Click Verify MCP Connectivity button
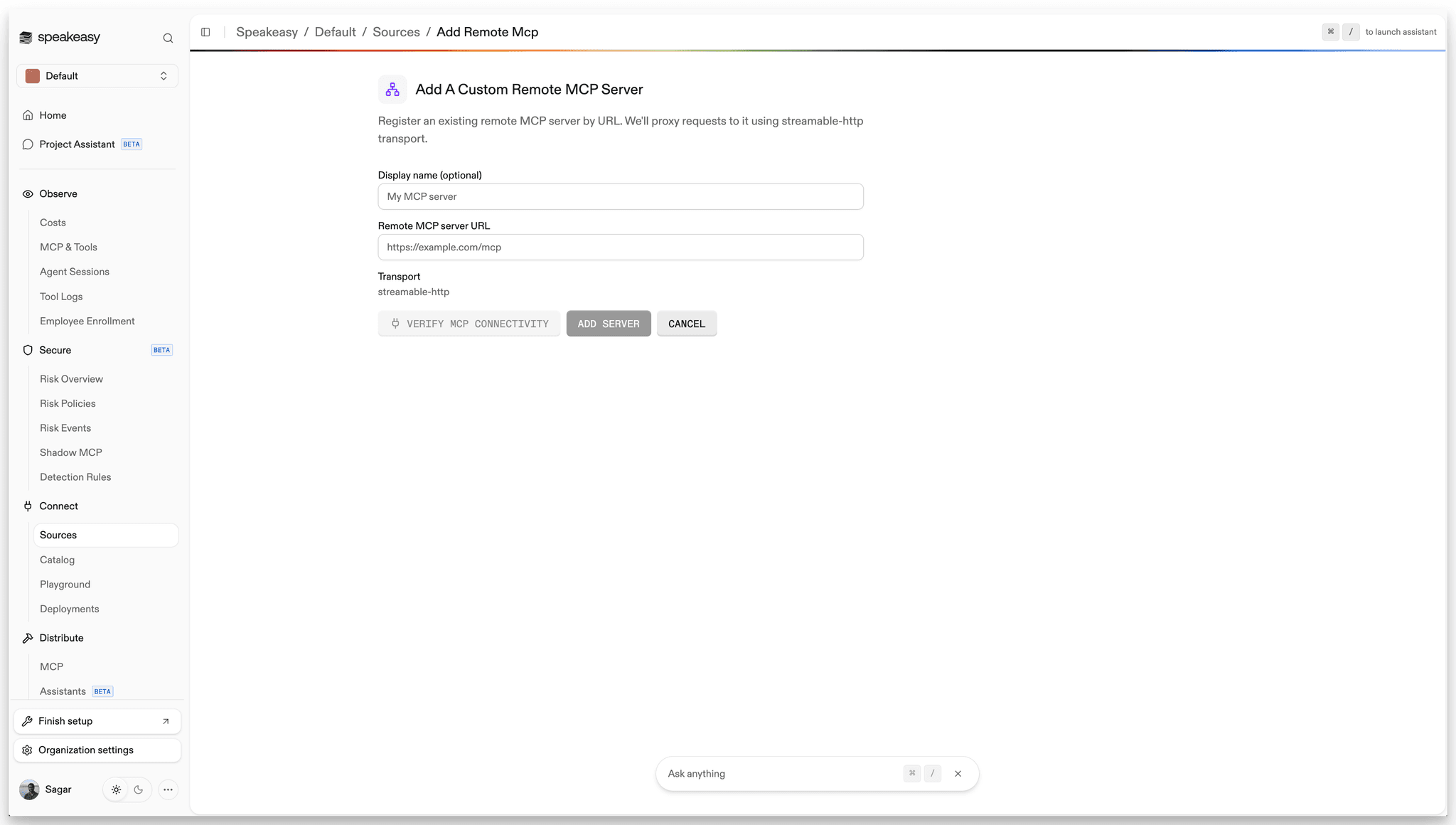 469,324
